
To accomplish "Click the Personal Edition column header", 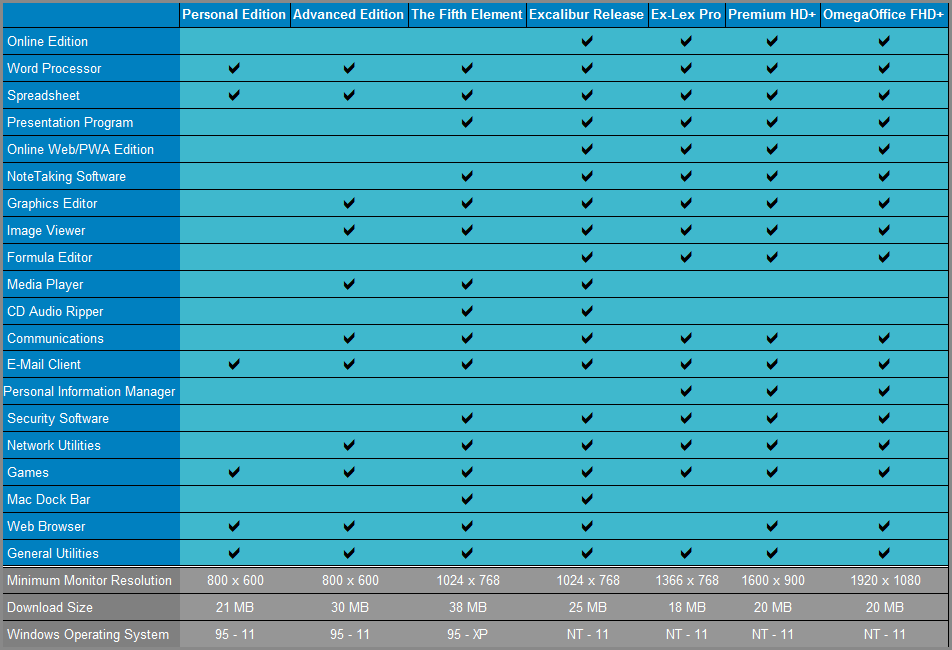I will point(234,14).
